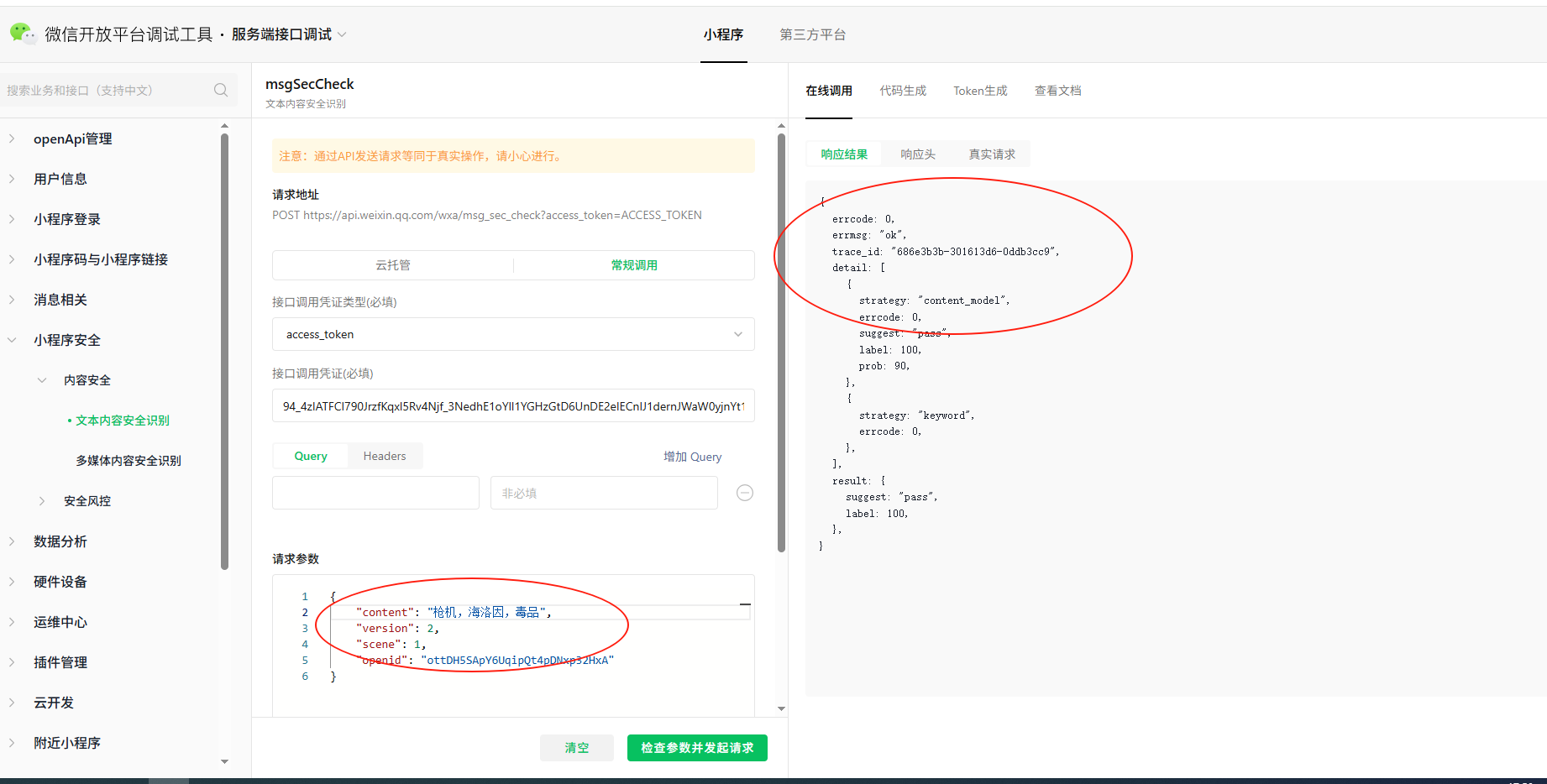Viewport: 1547px width, 784px height.
Task: Select the 在线调用 tab
Action: click(829, 91)
